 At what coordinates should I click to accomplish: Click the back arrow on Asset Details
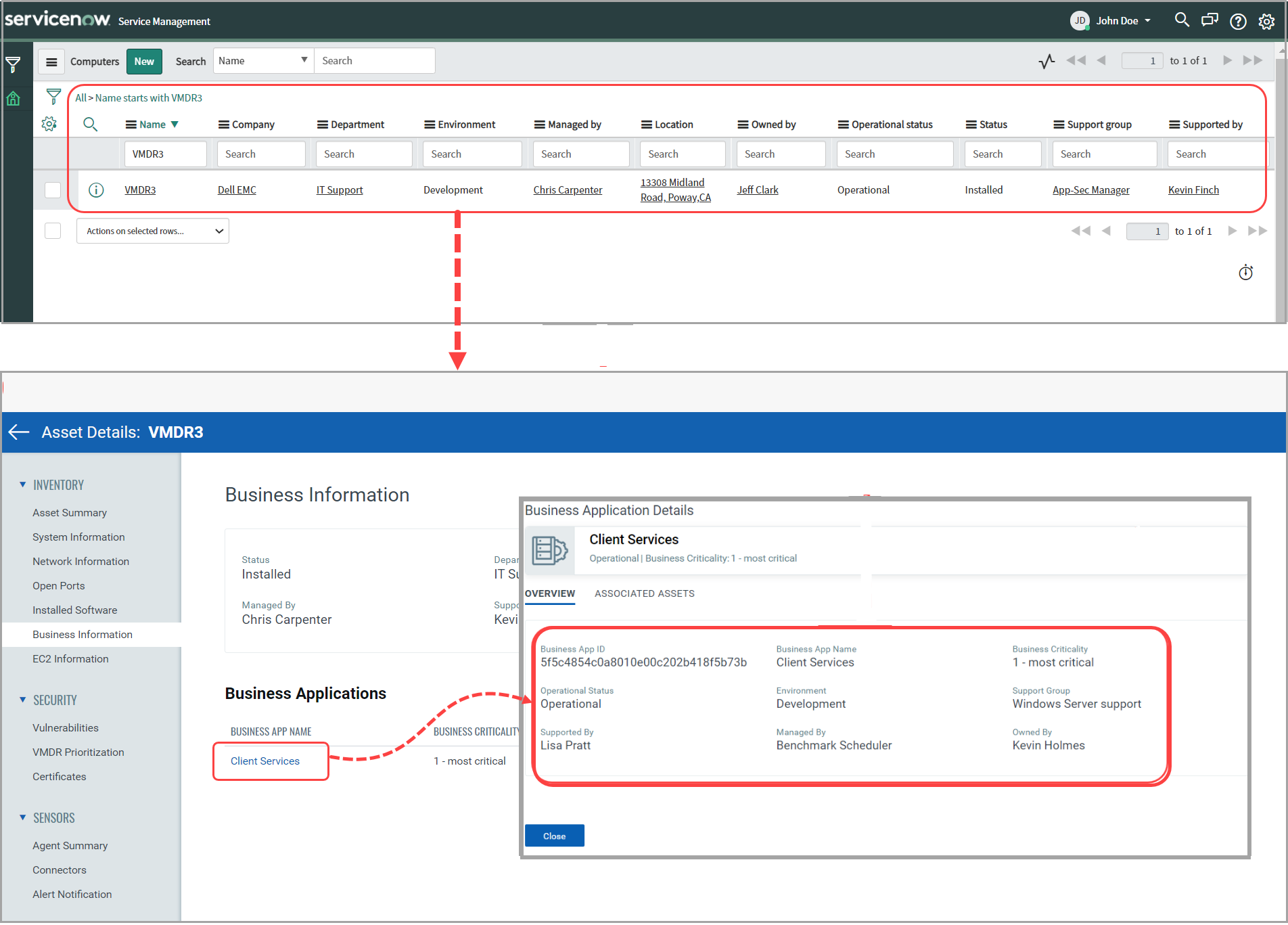point(18,432)
